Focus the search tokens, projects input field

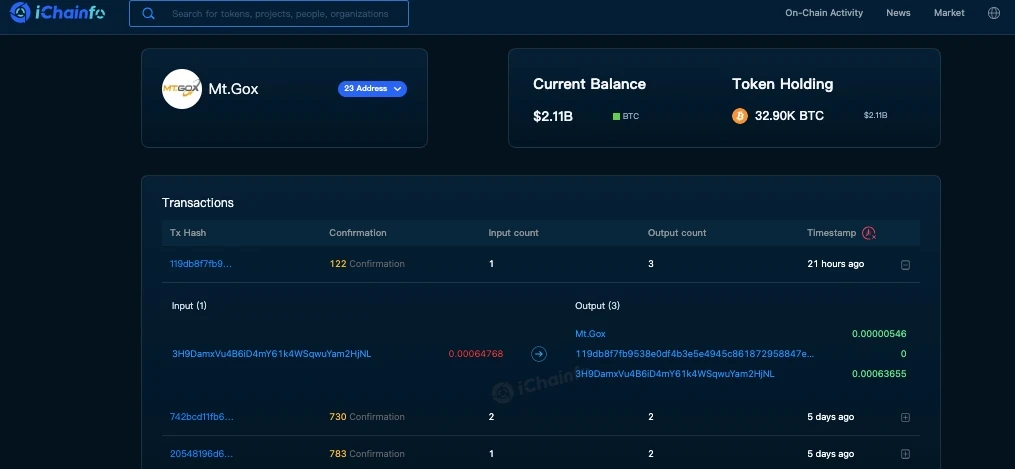tap(269, 14)
